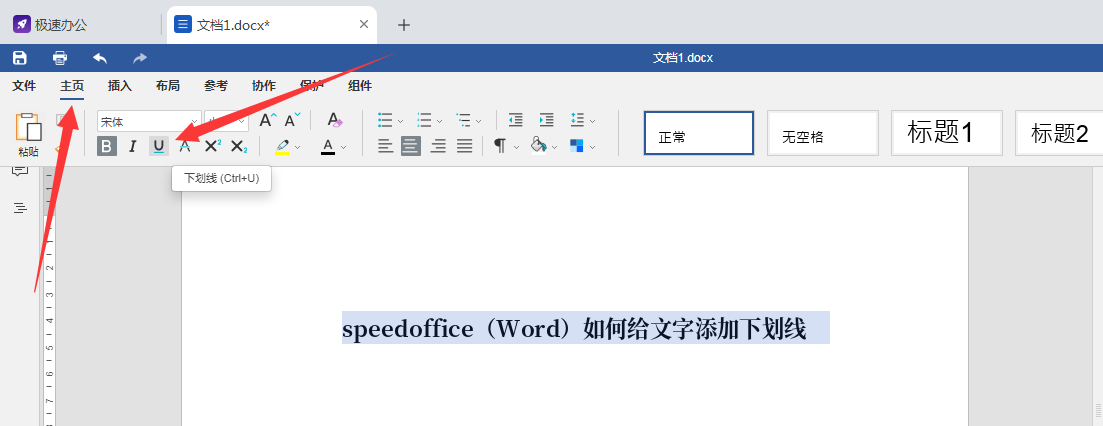Show nonprinting characters pilcrow icon
The image size is (1103, 426).
(500, 146)
